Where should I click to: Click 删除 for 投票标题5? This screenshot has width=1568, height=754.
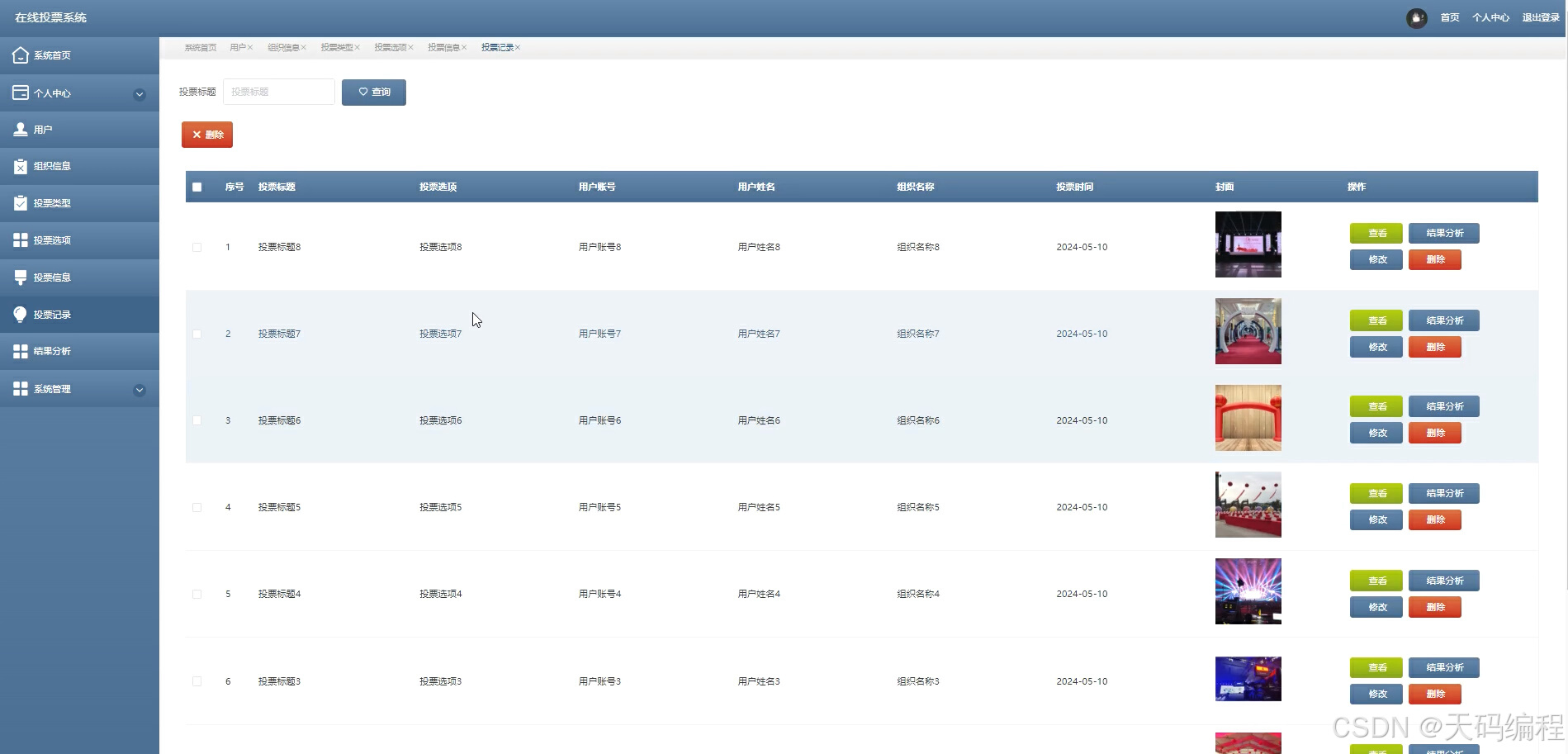pyautogui.click(x=1435, y=519)
